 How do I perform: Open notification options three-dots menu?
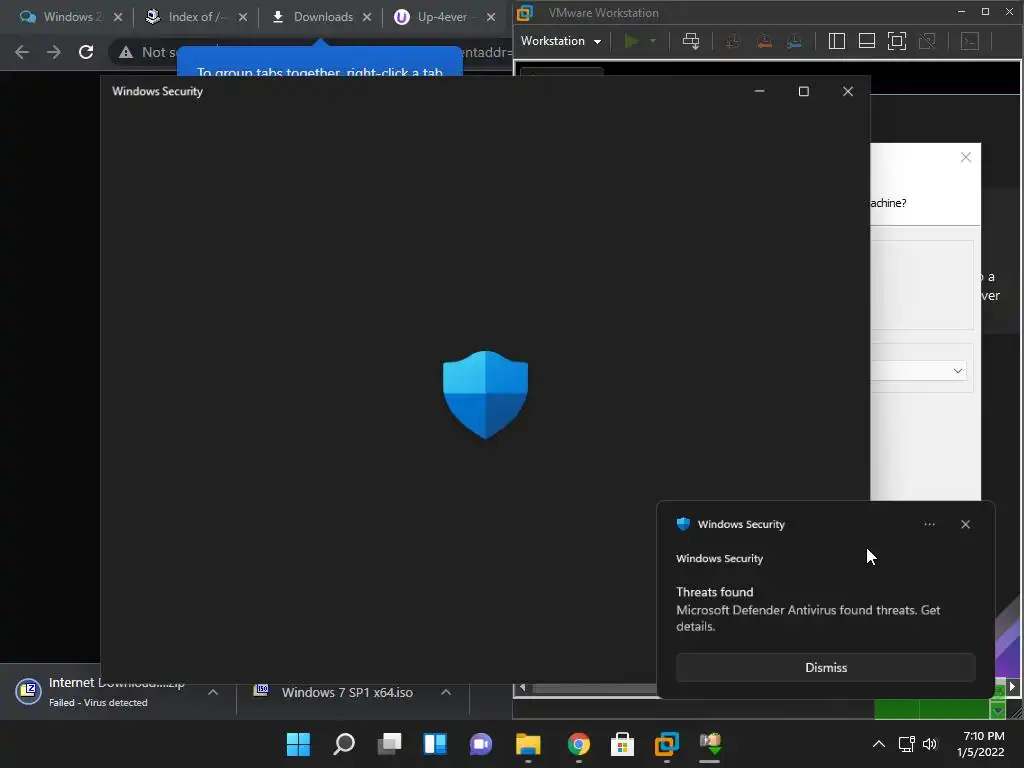pyautogui.click(x=929, y=524)
